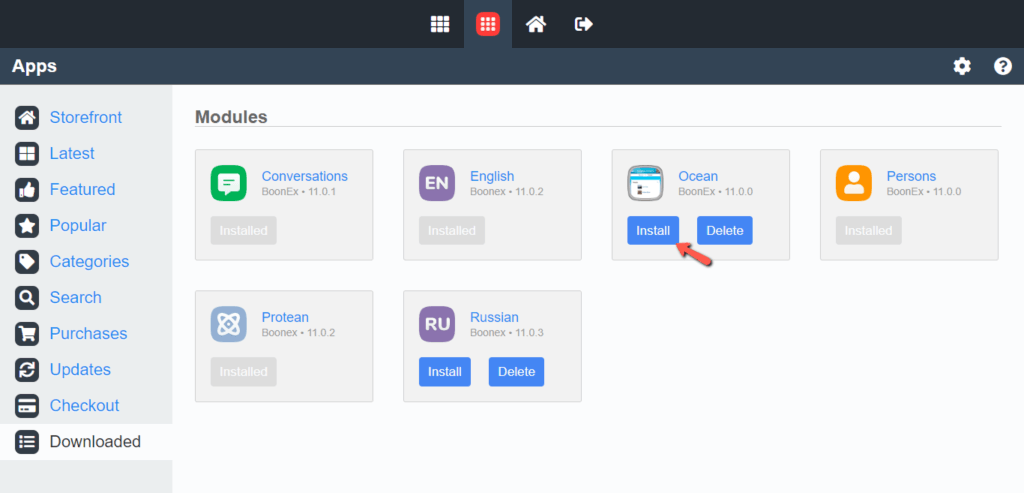Click the red apps grid icon
Image resolution: width=1024 pixels, height=493 pixels.
pyautogui.click(x=488, y=24)
